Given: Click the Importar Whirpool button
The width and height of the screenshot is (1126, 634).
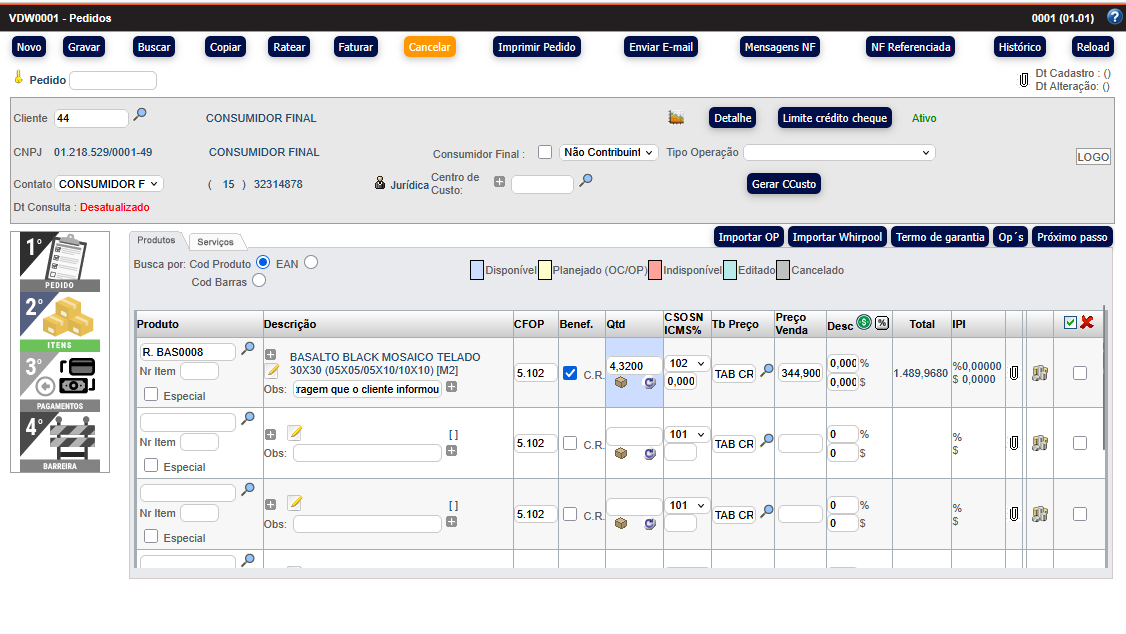Looking at the screenshot, I should click(x=837, y=237).
